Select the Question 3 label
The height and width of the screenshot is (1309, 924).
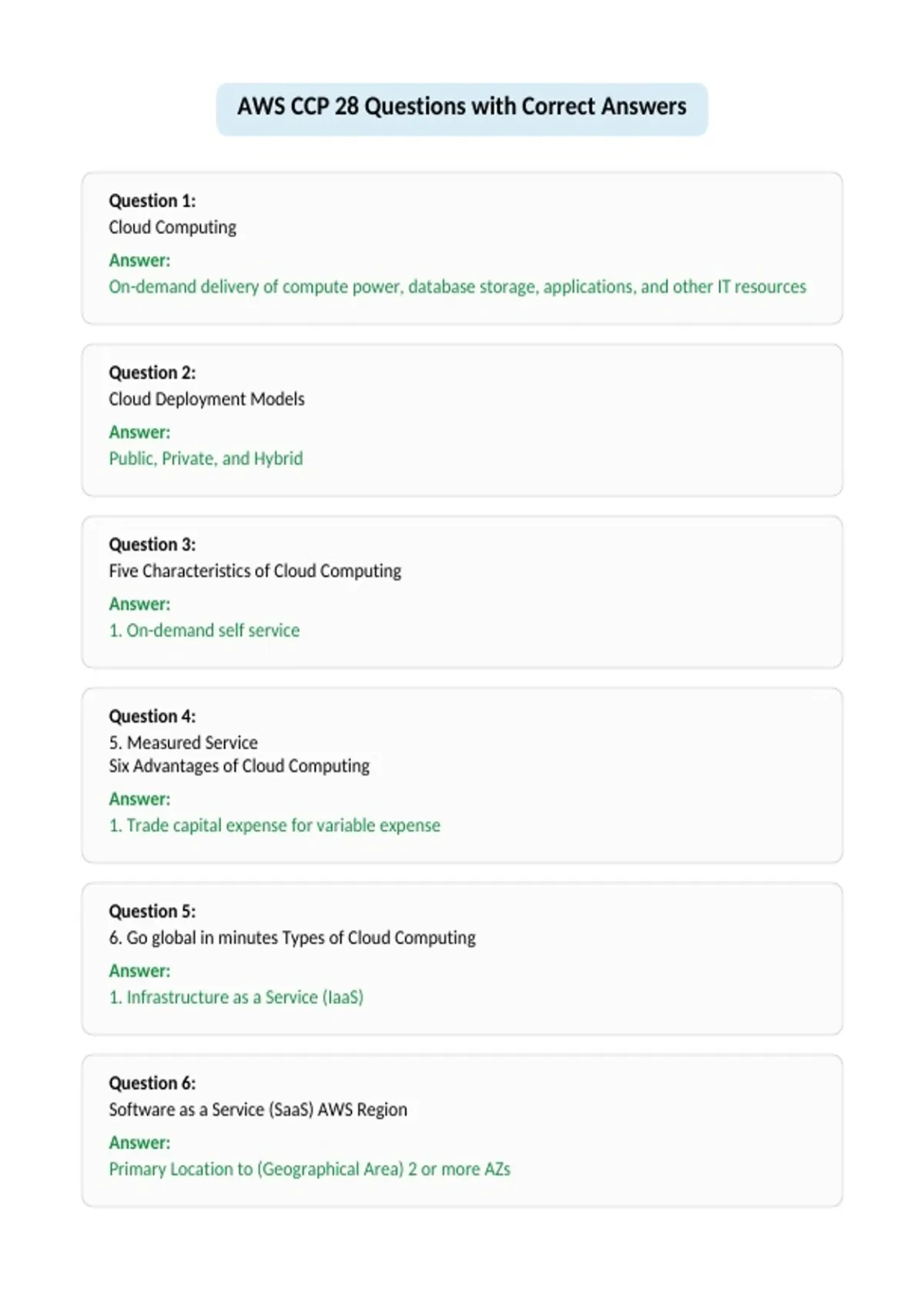coord(152,544)
